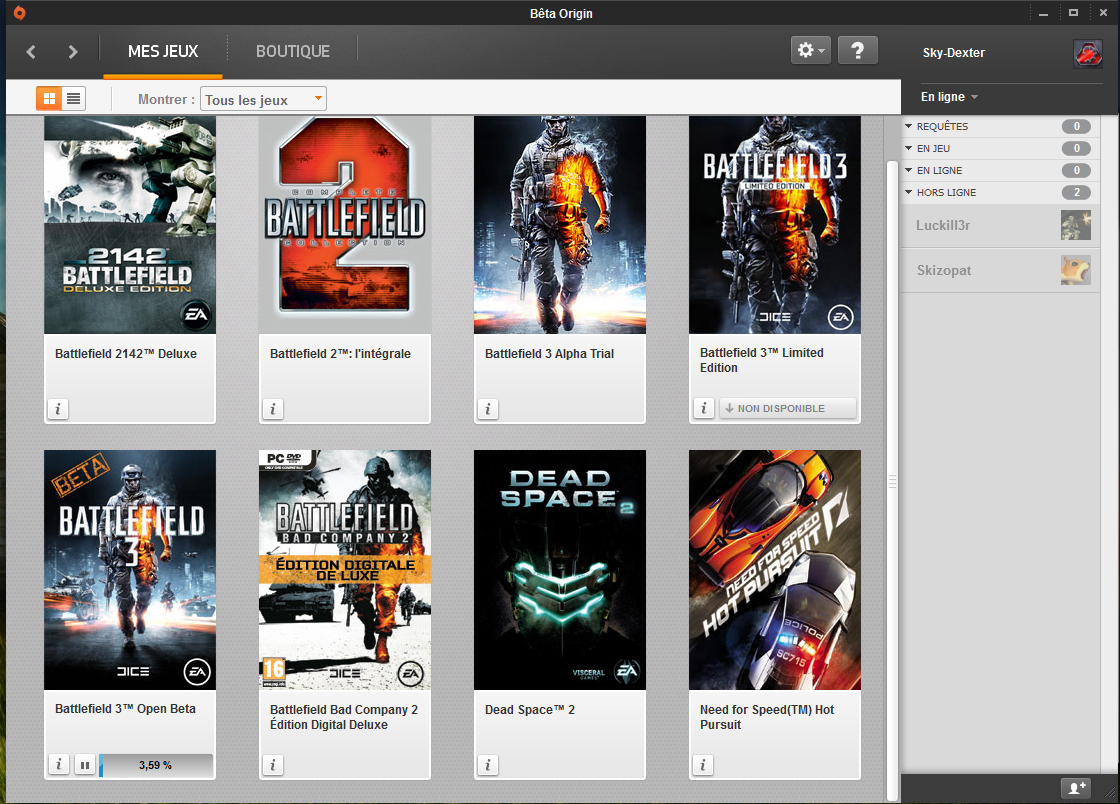Screen dimensions: 1120x804
Task: Switch to grid view of games
Action: pyautogui.click(x=49, y=99)
